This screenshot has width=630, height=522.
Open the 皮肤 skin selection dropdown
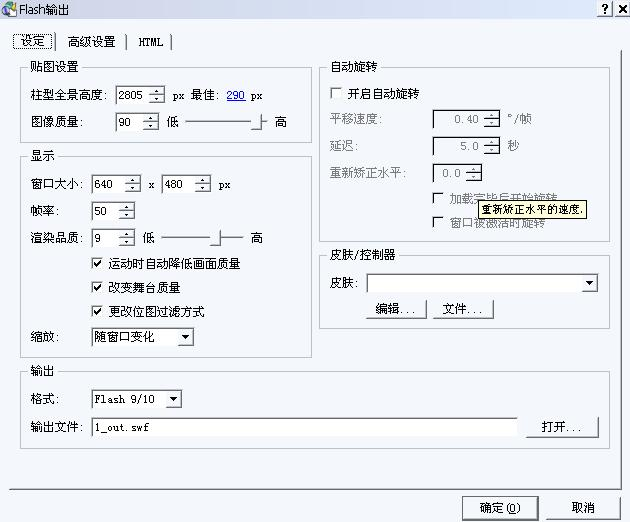pos(589,284)
